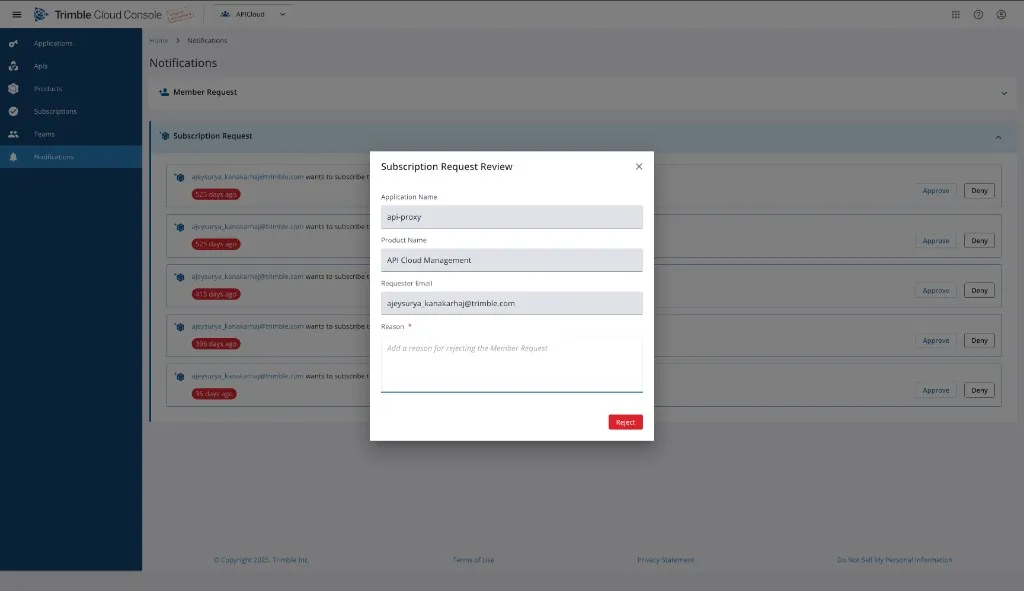The width and height of the screenshot is (1024, 591).
Task: Click the Notifications page heading
Action: pyautogui.click(x=183, y=63)
